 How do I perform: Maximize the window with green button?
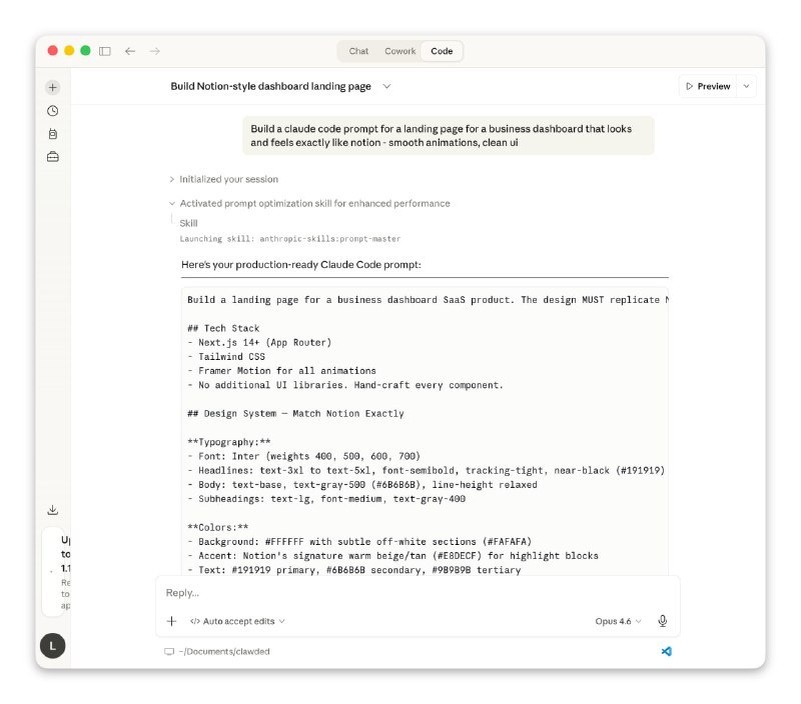85,51
